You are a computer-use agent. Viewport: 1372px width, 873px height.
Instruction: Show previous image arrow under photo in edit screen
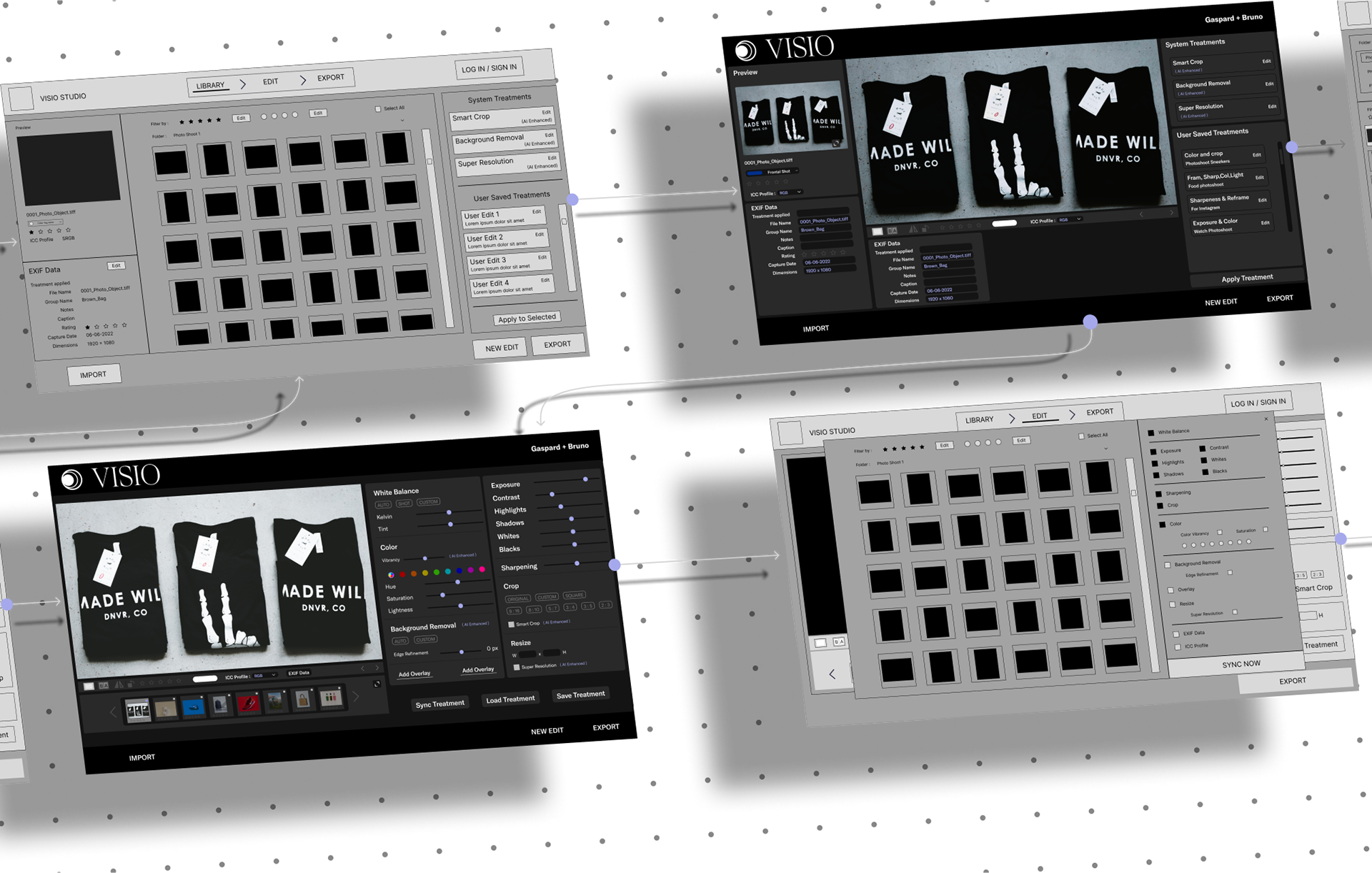coord(363,668)
